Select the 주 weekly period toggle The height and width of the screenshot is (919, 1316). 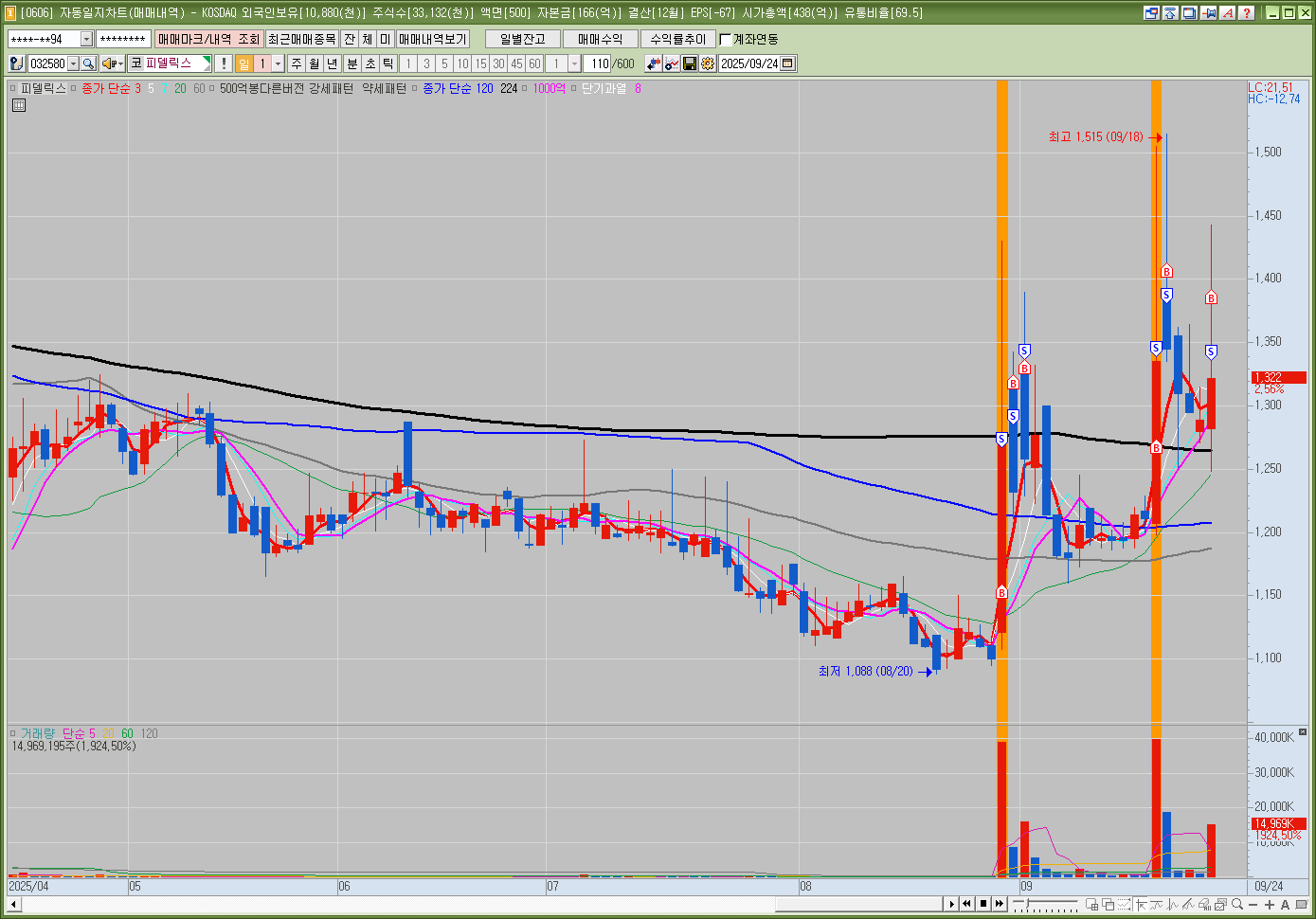point(297,63)
